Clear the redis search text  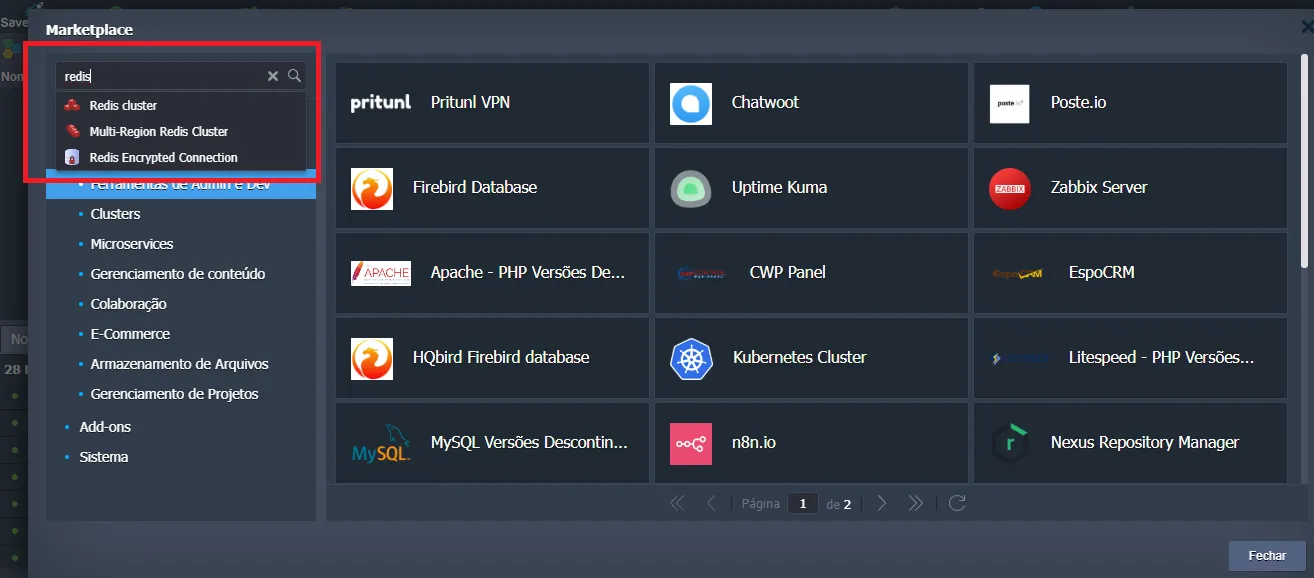pyautogui.click(x=272, y=76)
